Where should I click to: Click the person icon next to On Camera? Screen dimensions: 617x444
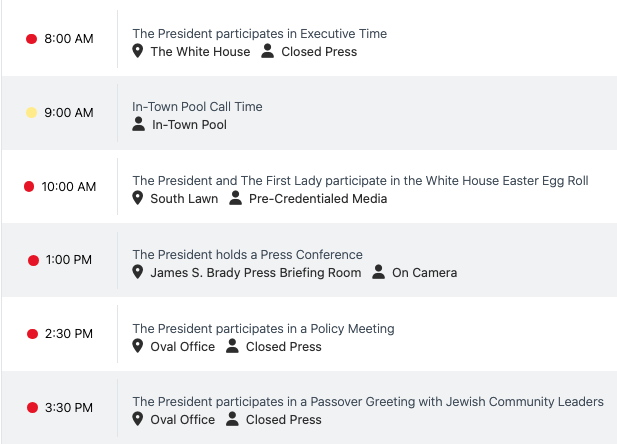(379, 273)
